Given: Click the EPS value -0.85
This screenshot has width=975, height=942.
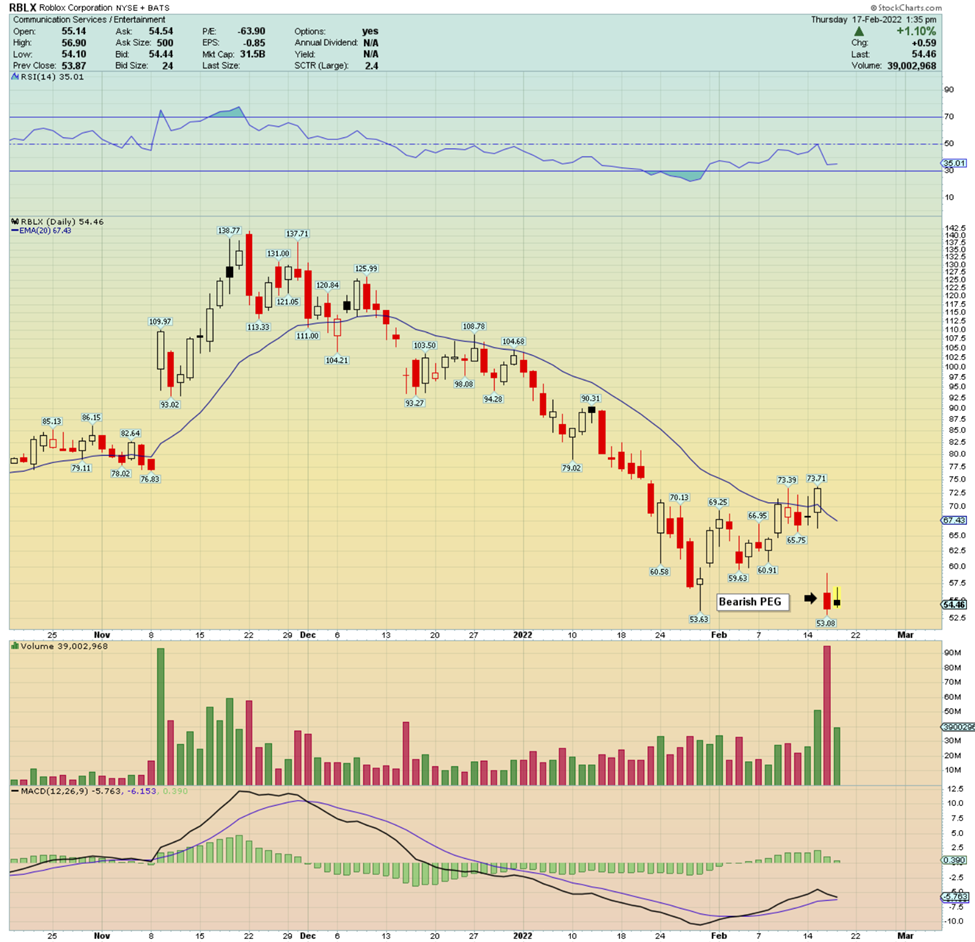Looking at the screenshot, I should pyautogui.click(x=254, y=43).
